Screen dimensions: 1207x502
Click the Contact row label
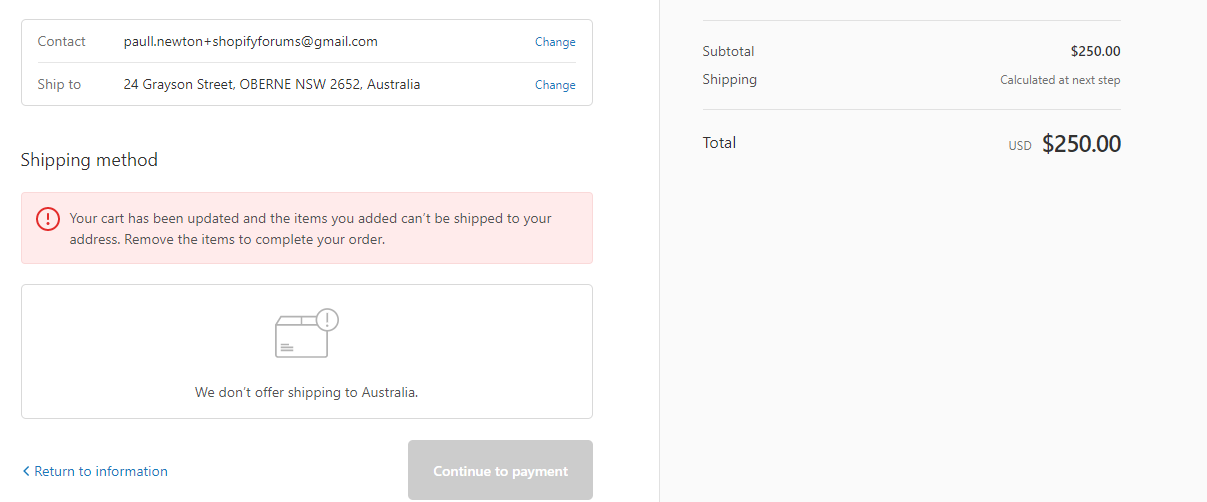pos(62,41)
